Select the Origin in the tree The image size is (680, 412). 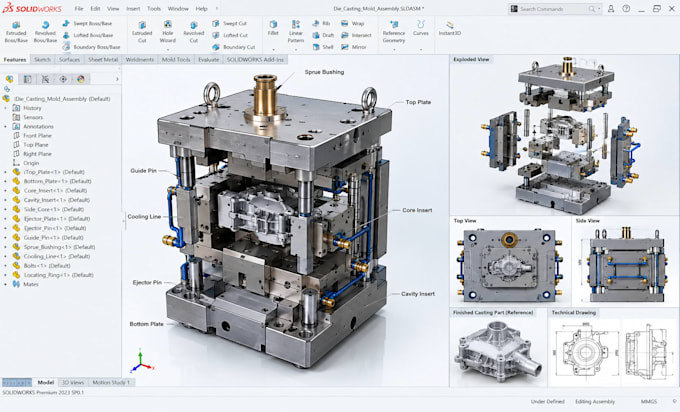tap(26, 163)
